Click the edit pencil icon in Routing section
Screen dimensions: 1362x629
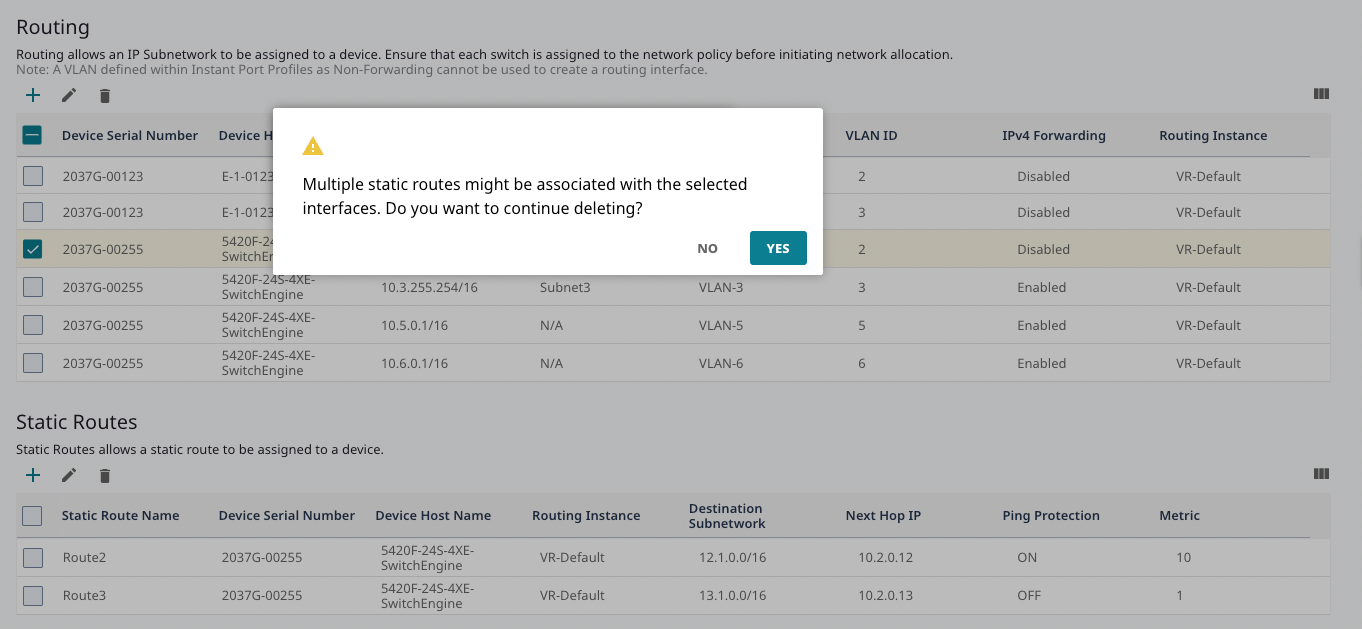[x=69, y=95]
